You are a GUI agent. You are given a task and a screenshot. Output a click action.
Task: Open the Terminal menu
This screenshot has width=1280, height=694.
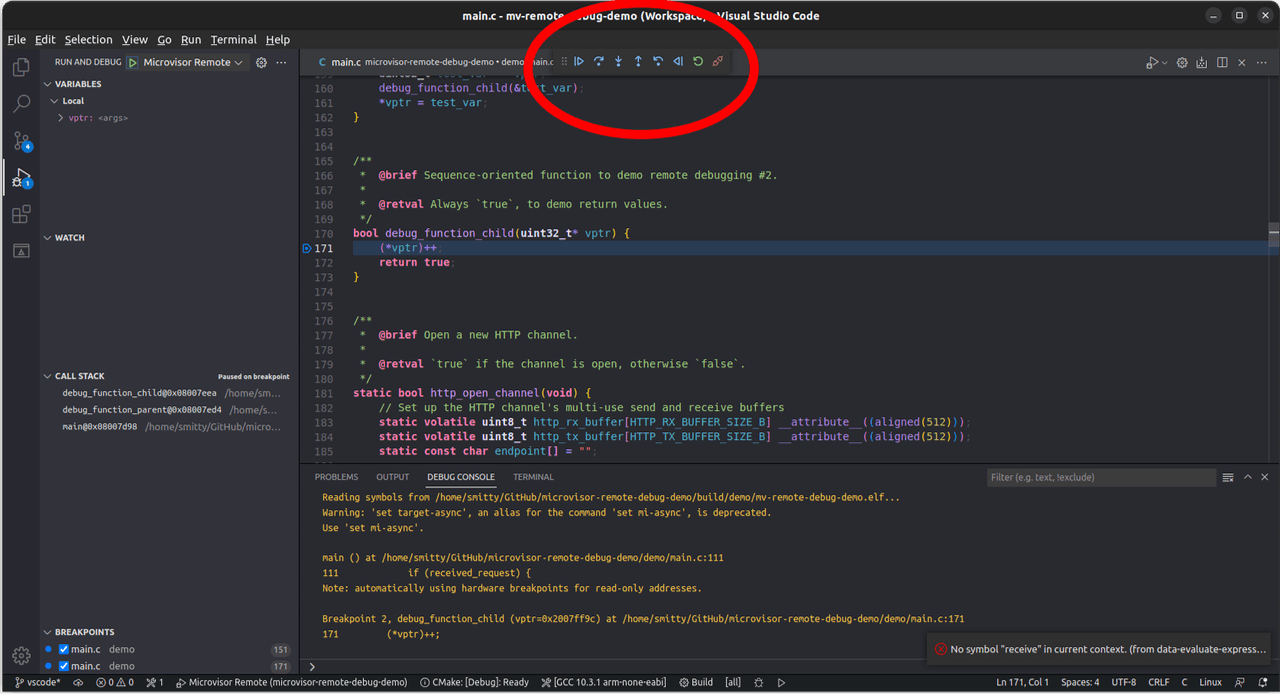tap(233, 39)
